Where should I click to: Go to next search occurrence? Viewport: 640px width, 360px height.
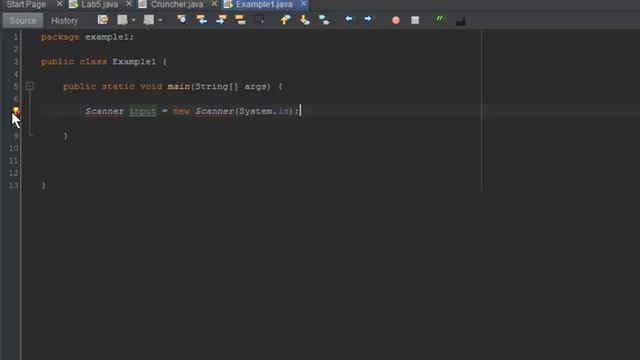pyautogui.click(x=221, y=20)
